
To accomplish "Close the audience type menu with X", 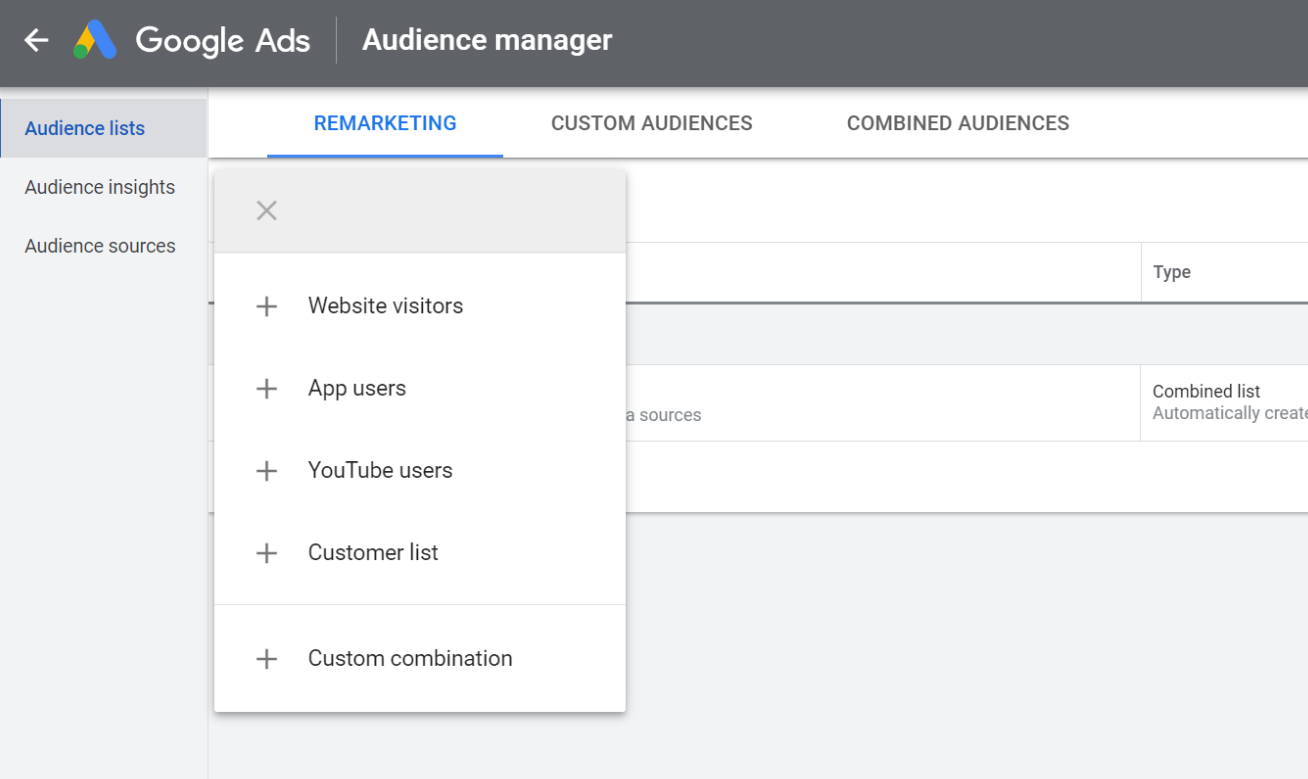I will [x=266, y=211].
